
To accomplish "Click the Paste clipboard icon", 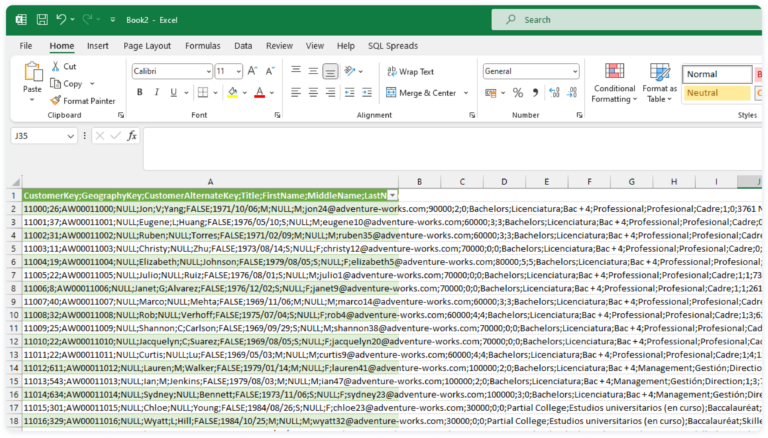I will (x=33, y=72).
